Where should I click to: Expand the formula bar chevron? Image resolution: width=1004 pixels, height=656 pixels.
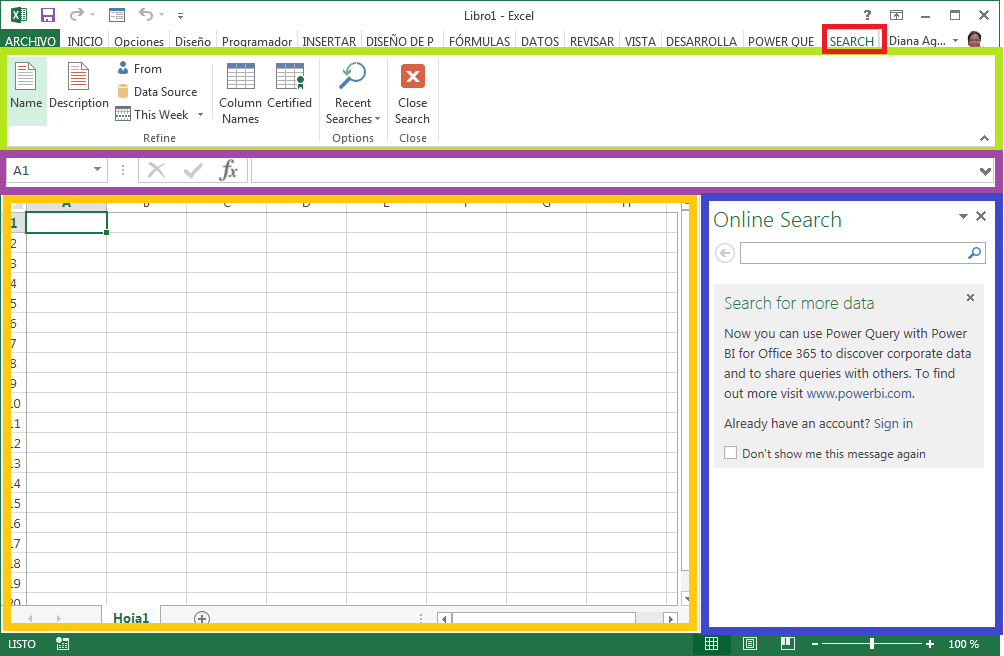985,171
